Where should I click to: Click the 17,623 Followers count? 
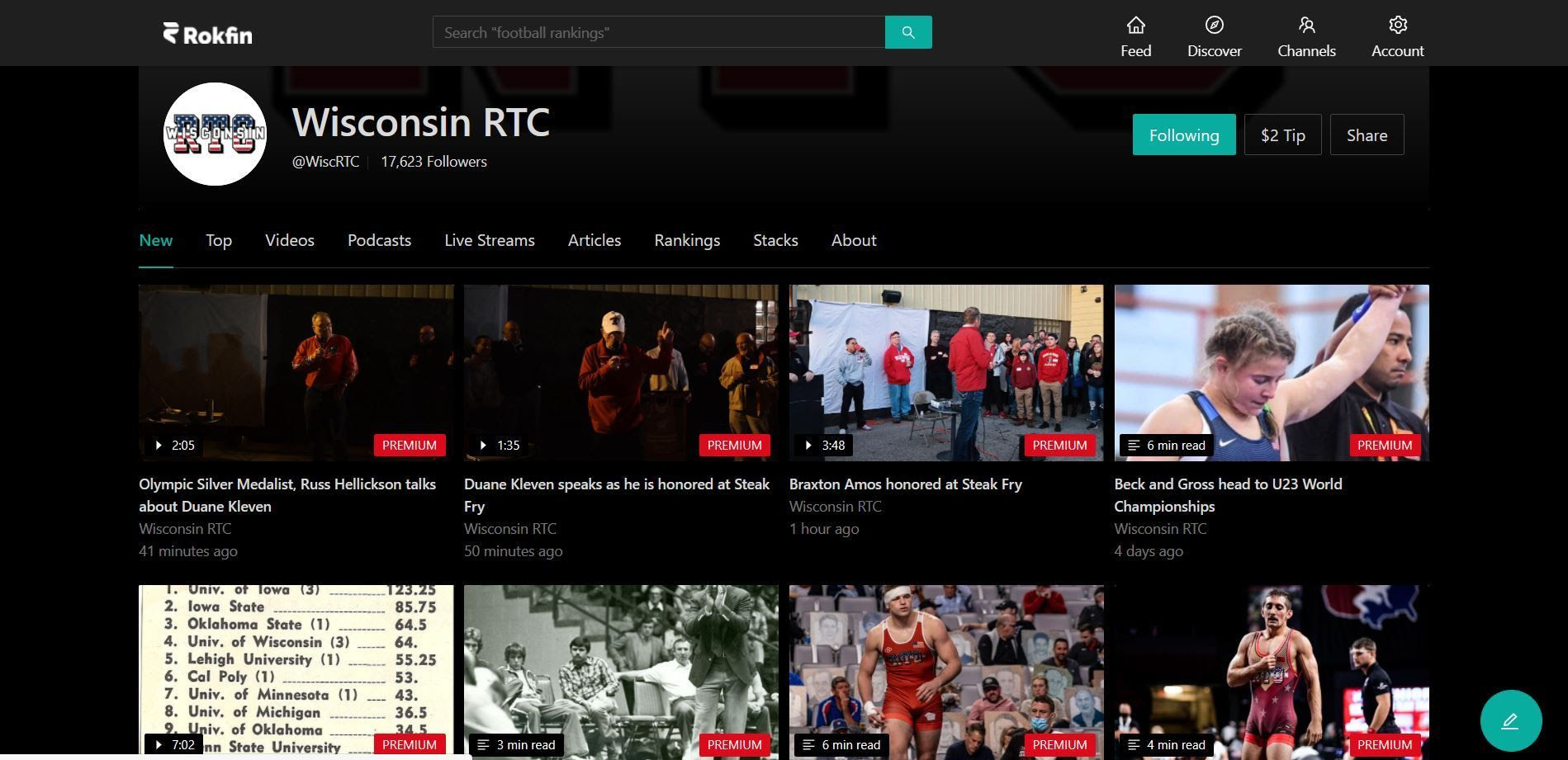pyautogui.click(x=433, y=162)
